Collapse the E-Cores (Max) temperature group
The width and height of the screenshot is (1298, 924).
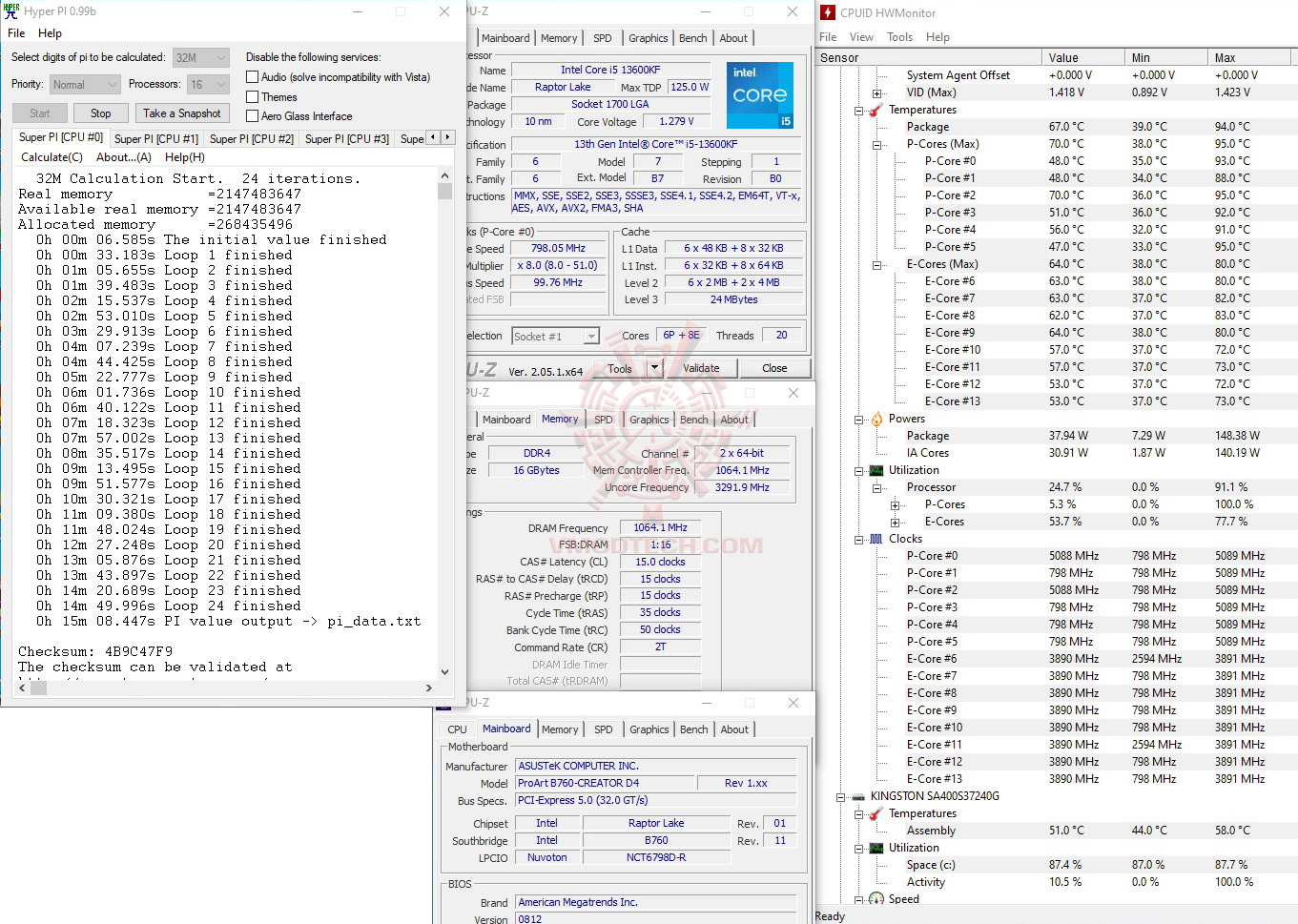(x=876, y=265)
